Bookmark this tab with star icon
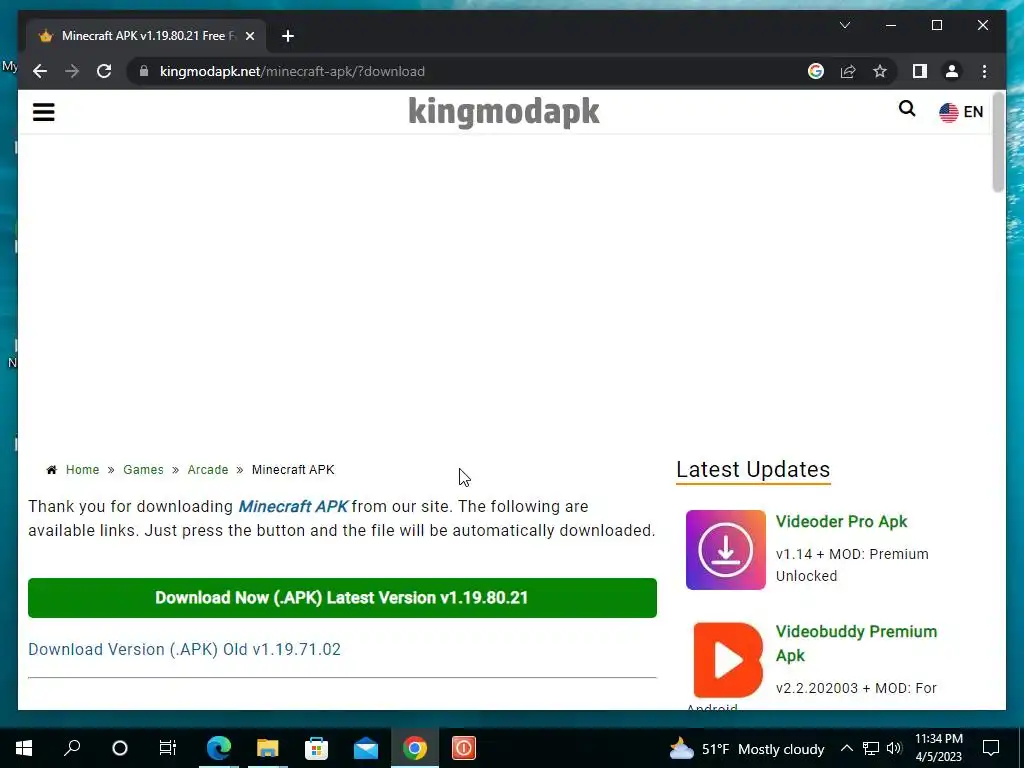The height and width of the screenshot is (768, 1024). point(880,71)
